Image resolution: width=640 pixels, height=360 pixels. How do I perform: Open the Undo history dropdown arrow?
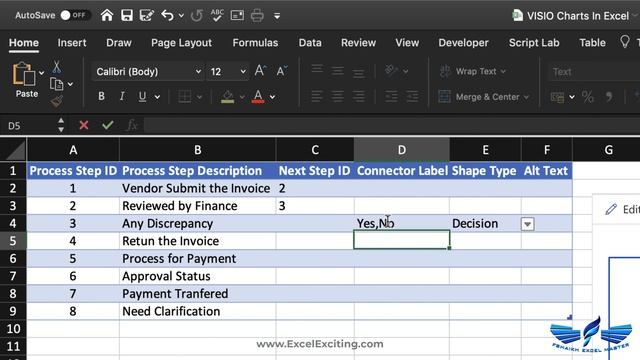181,16
